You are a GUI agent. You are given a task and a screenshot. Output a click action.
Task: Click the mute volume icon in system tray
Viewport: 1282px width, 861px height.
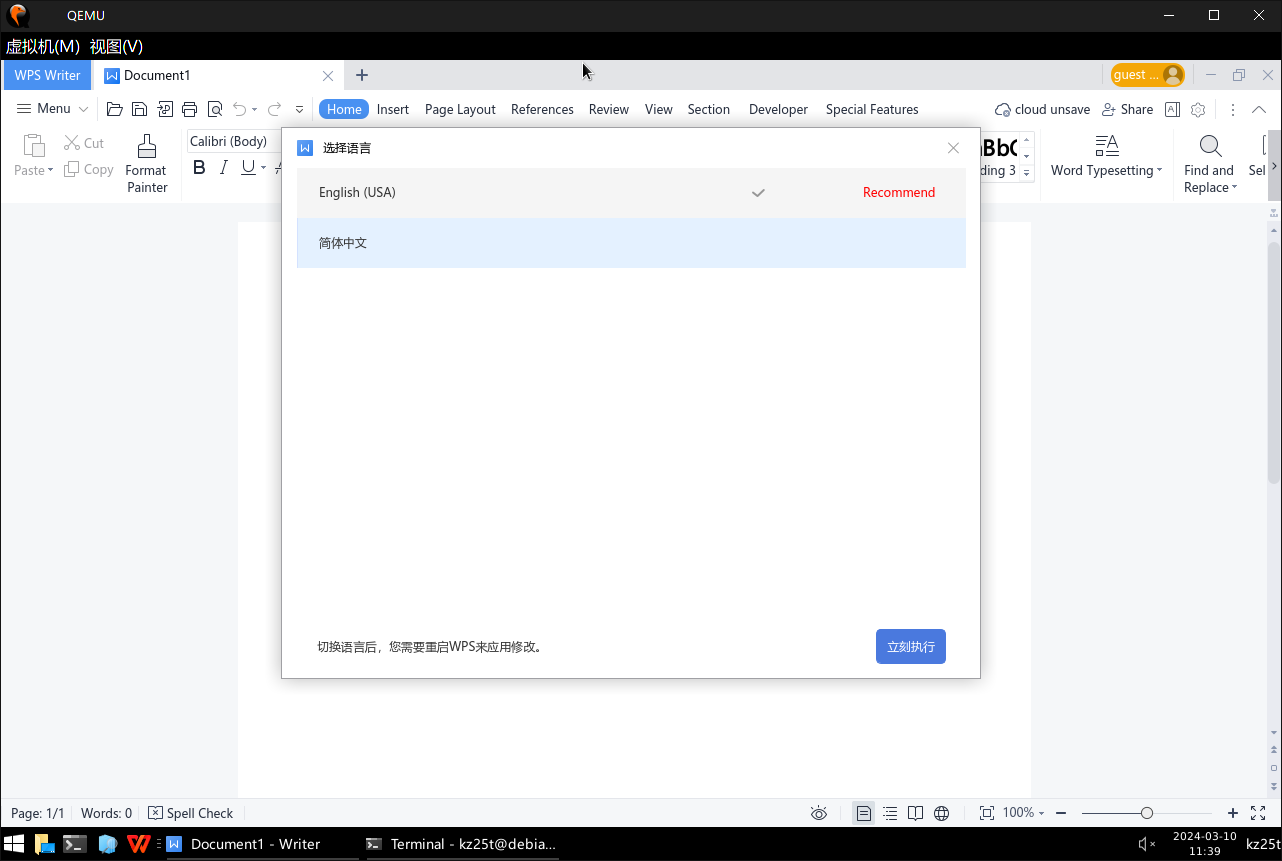click(1147, 844)
